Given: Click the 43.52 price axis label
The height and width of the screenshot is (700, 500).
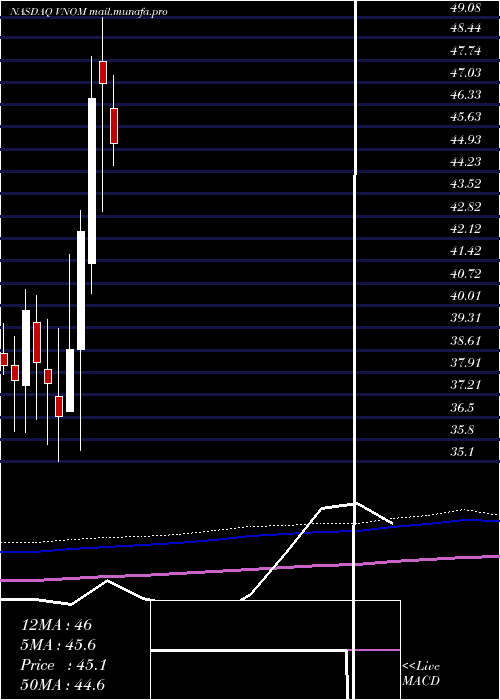Looking at the screenshot, I should point(466,184).
